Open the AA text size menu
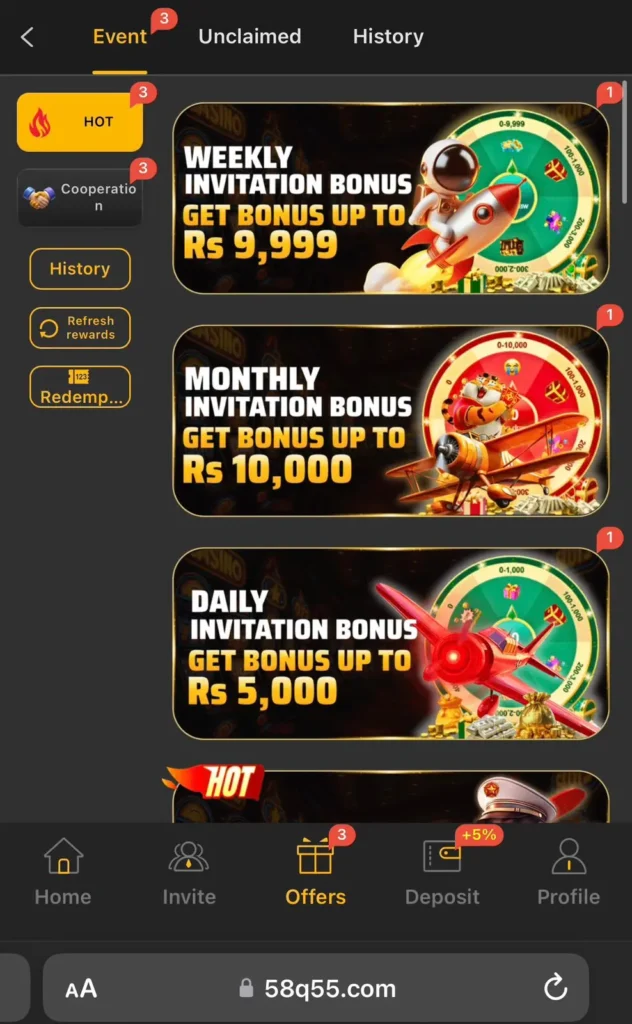 81,989
